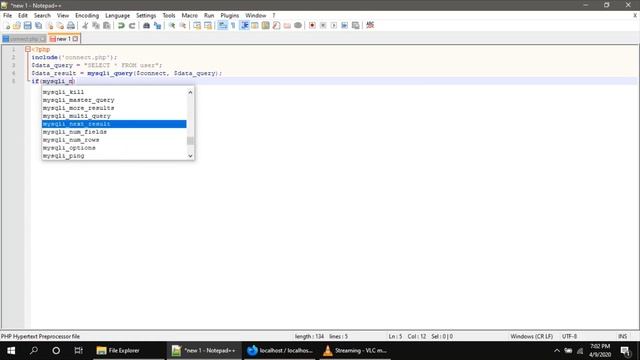Play back the recorded macro

point(333,26)
